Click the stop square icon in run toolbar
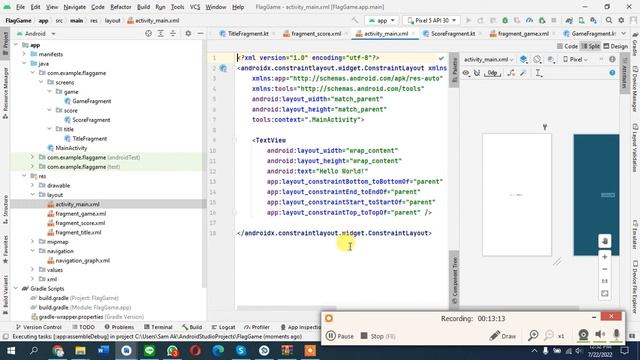 tap(554, 20)
